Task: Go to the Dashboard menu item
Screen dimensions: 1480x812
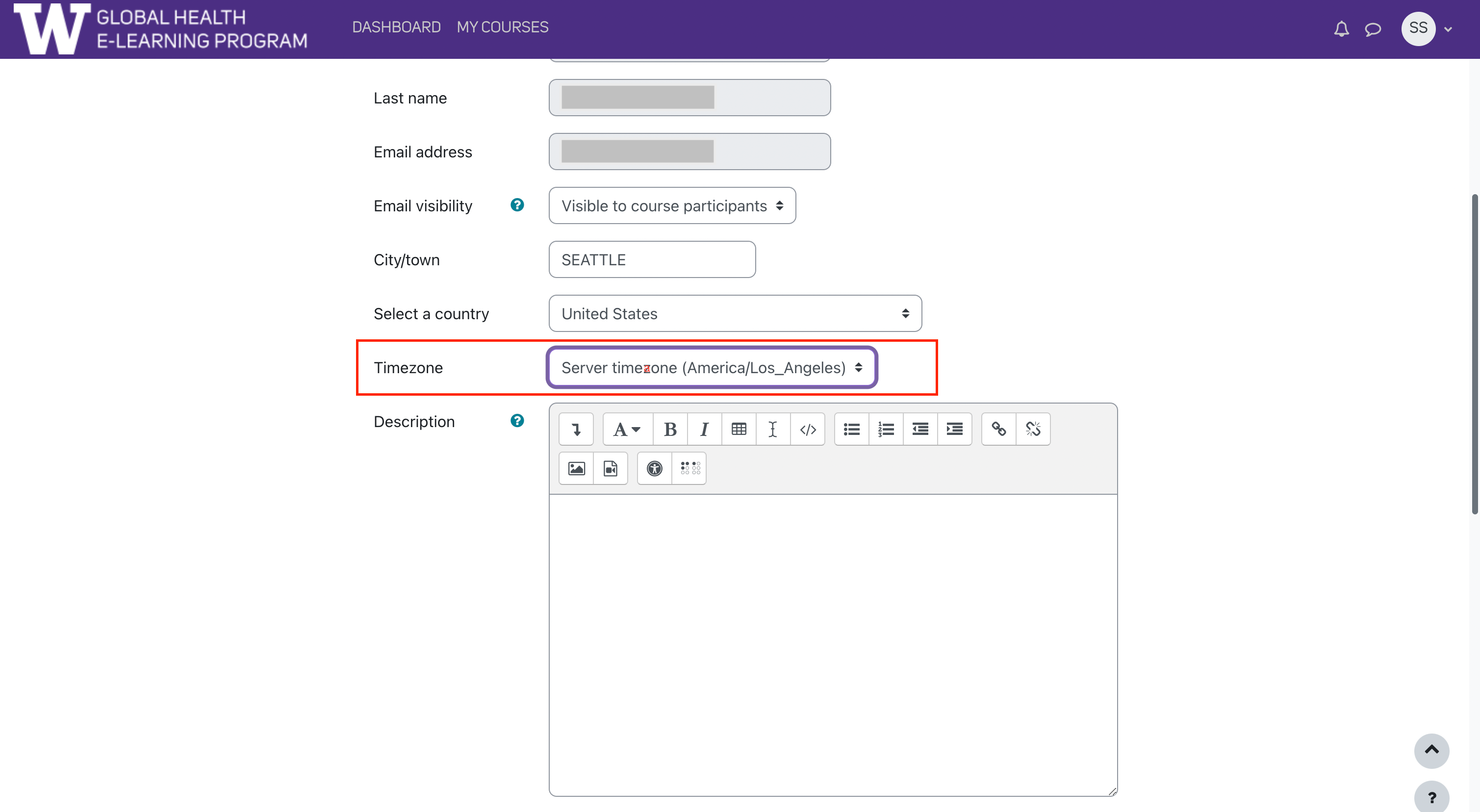Action: tap(396, 27)
